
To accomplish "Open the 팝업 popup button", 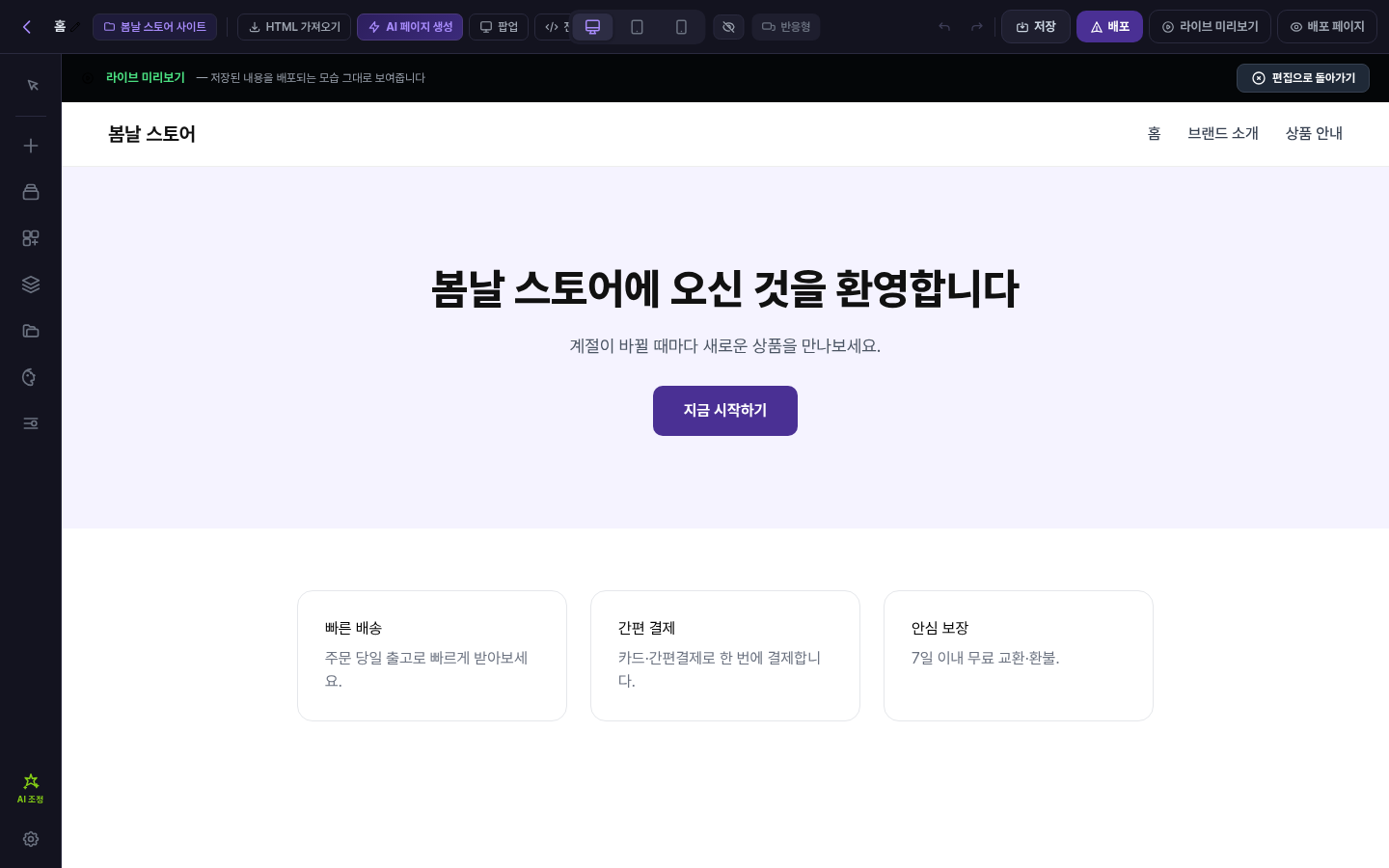I will coord(499,27).
